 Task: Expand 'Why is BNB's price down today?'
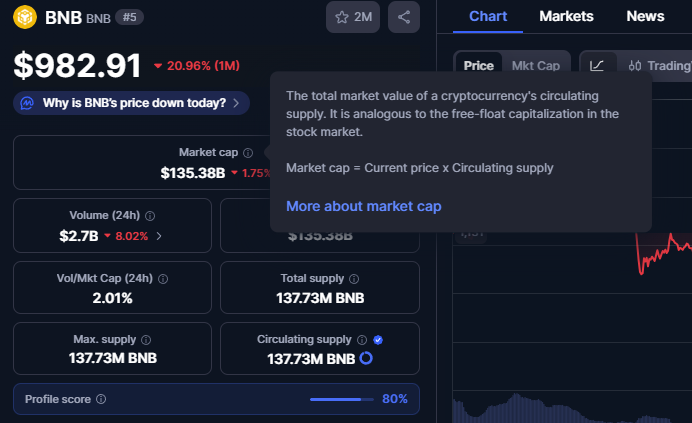click(x=132, y=102)
